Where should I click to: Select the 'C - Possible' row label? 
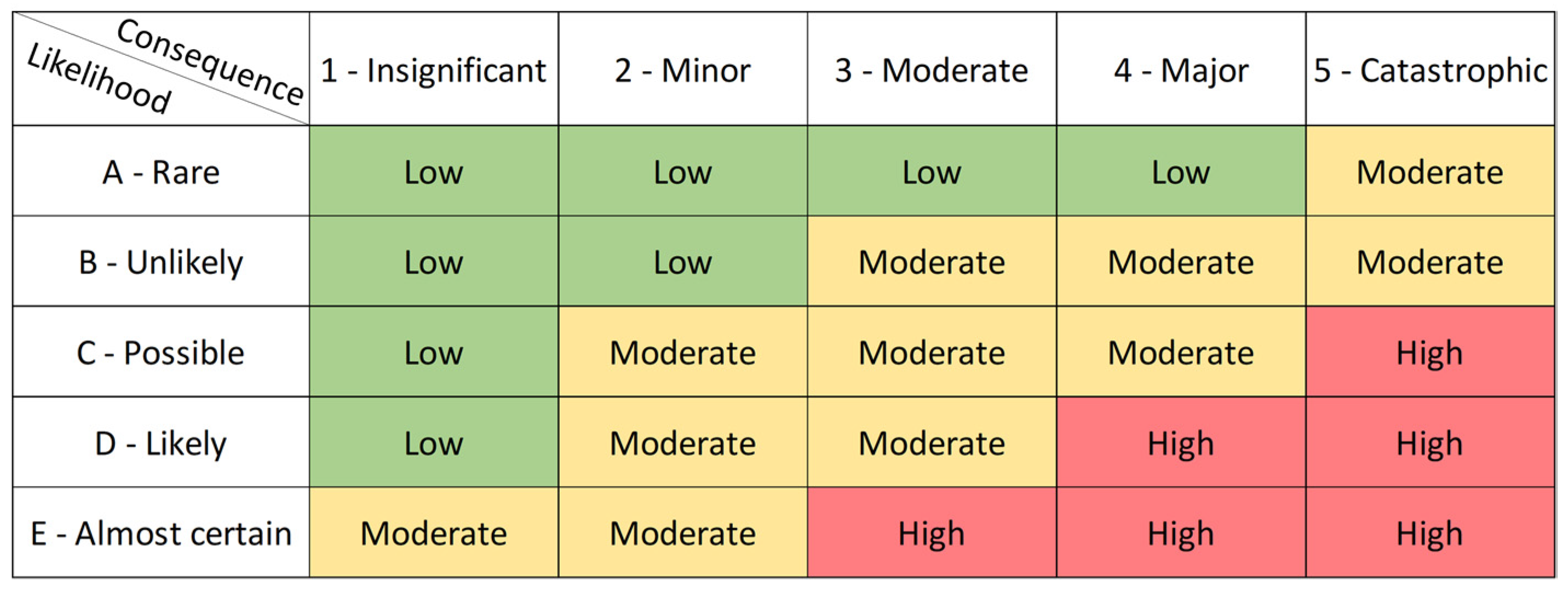pyautogui.click(x=160, y=353)
